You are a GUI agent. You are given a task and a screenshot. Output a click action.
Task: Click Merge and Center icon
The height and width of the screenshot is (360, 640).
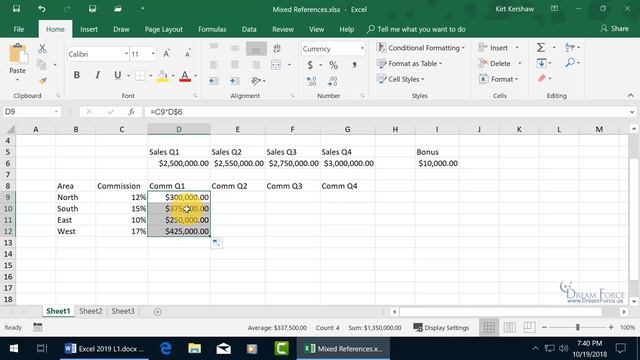[276, 65]
